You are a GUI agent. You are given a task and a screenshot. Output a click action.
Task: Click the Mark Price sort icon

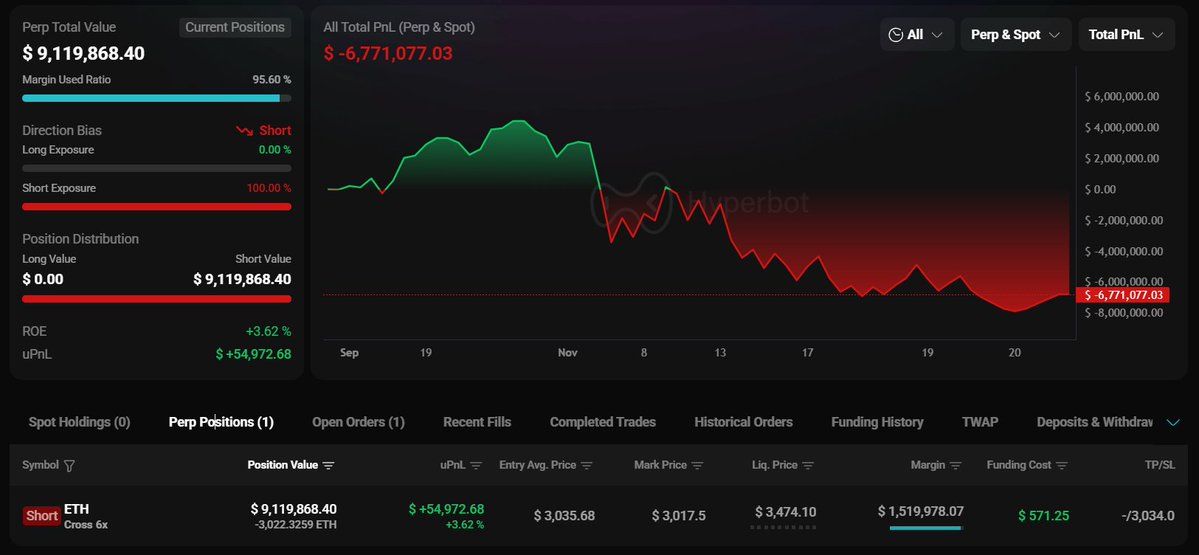tap(697, 466)
